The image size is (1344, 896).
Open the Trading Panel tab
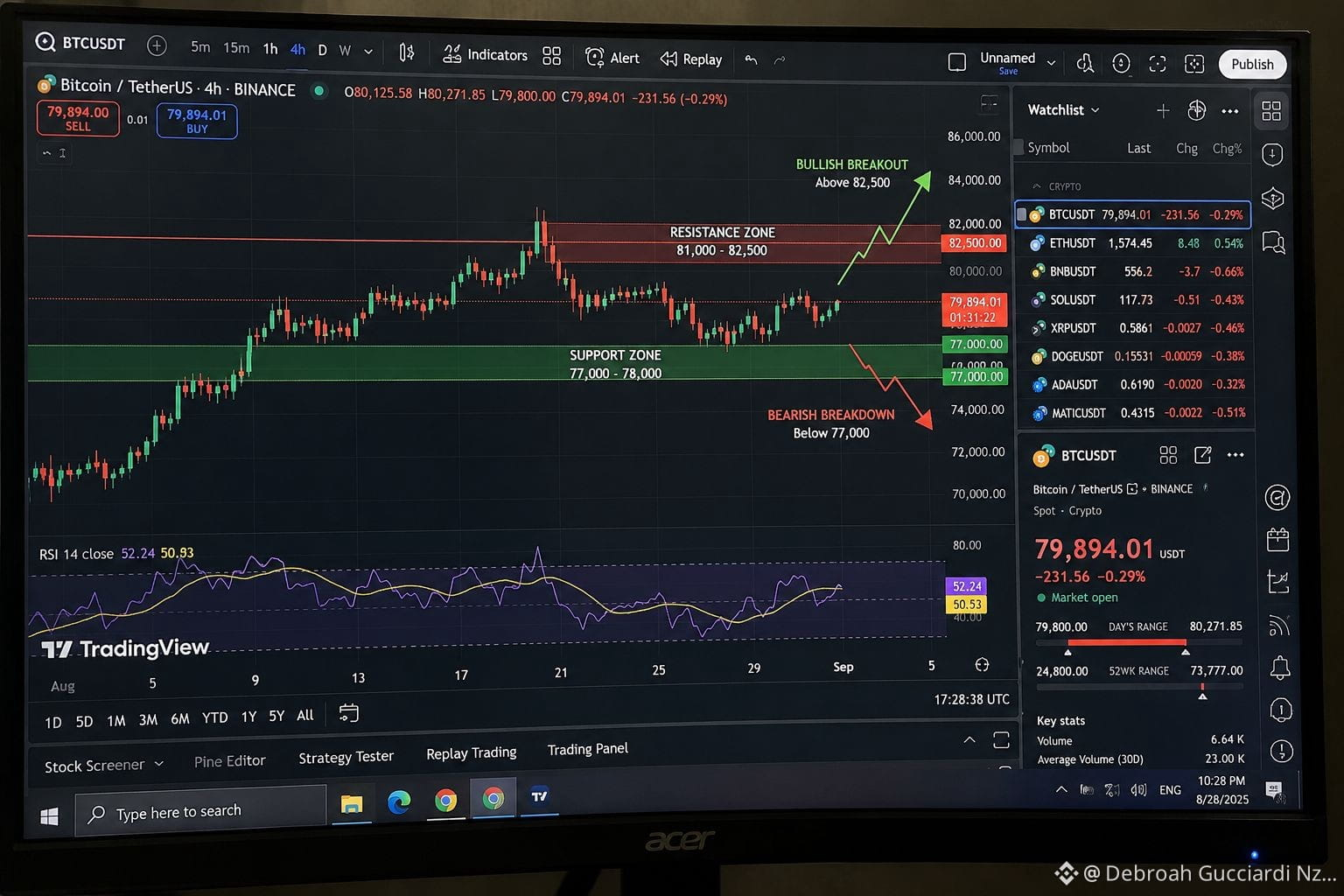pos(587,749)
